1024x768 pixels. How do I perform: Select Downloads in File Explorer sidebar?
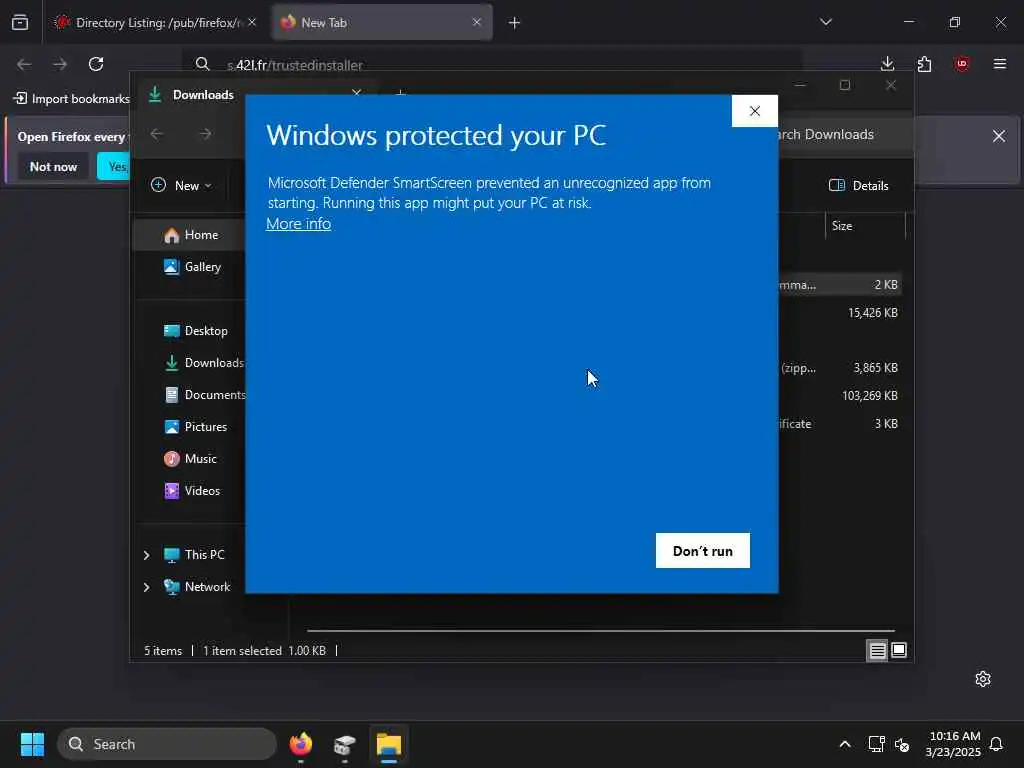[204, 363]
